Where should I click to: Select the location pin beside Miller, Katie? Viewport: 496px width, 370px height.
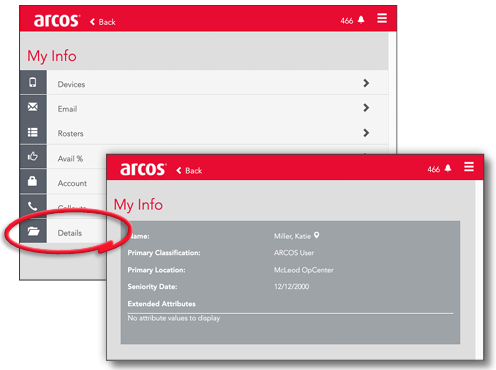click(317, 235)
